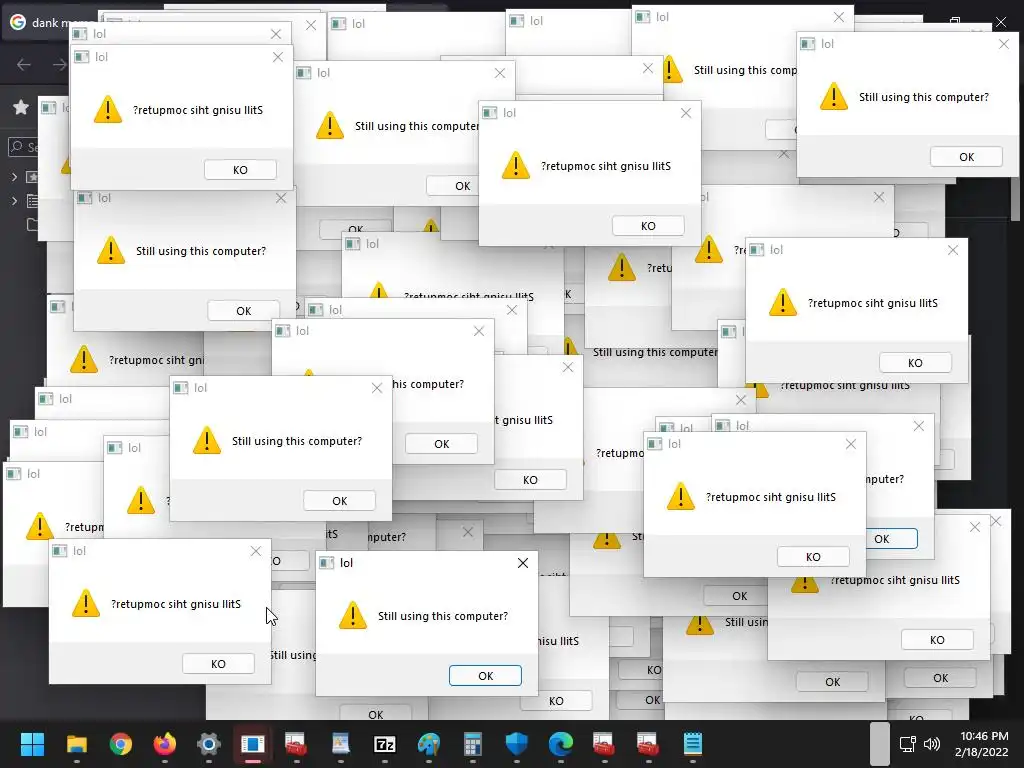Image resolution: width=1024 pixels, height=768 pixels.
Task: Open the red toolbox icon beside Edge
Action: point(603,744)
